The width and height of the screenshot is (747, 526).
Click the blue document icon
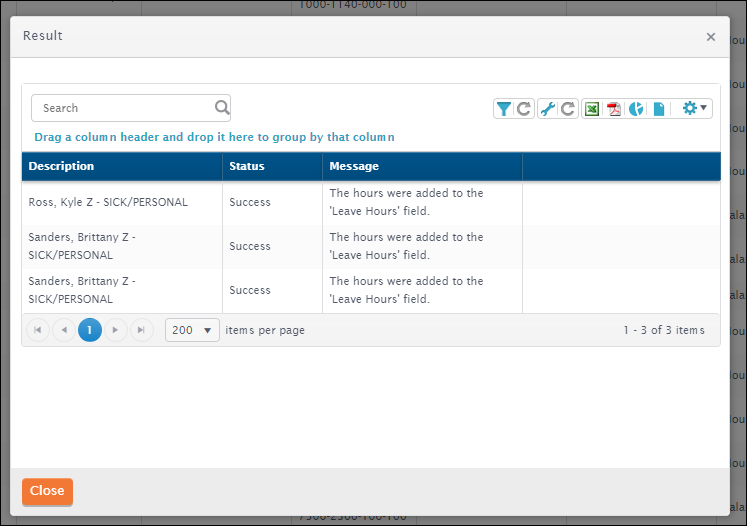pos(659,109)
